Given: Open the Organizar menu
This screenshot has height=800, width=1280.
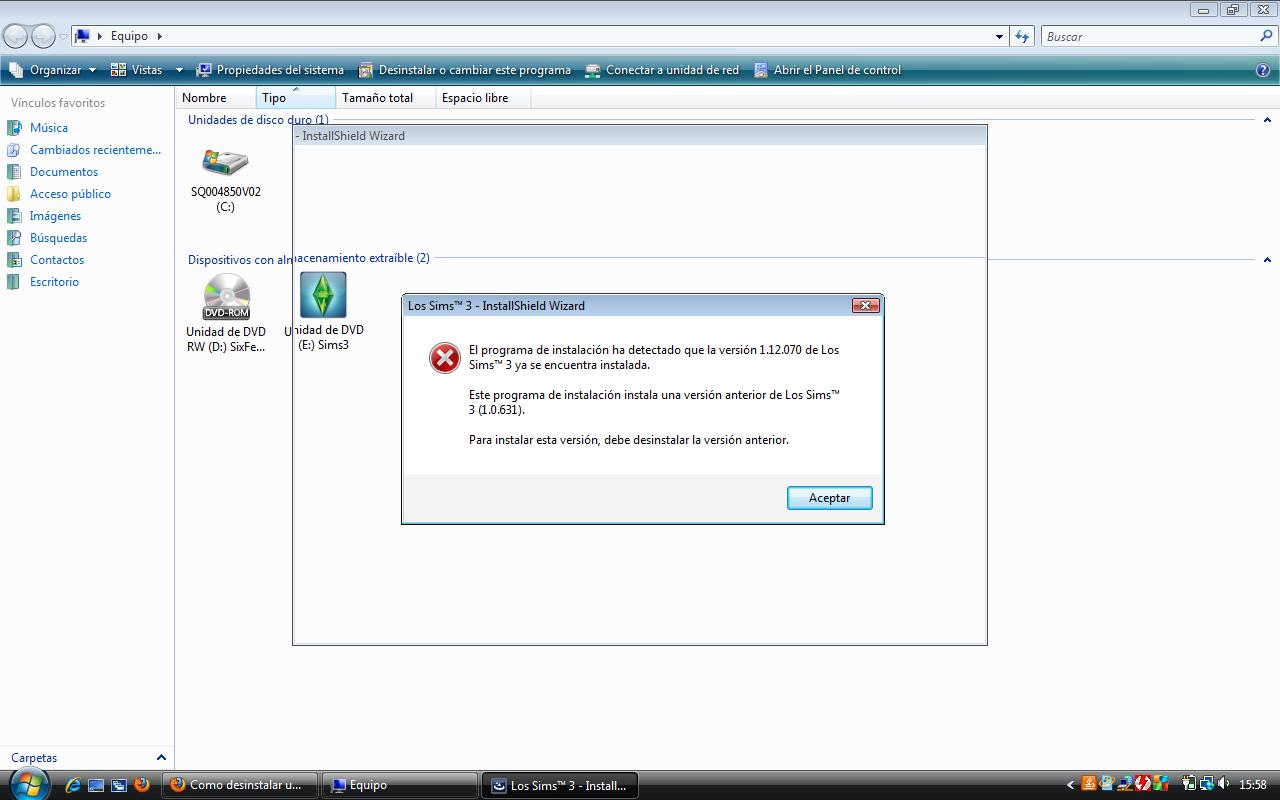Looking at the screenshot, I should [x=54, y=70].
